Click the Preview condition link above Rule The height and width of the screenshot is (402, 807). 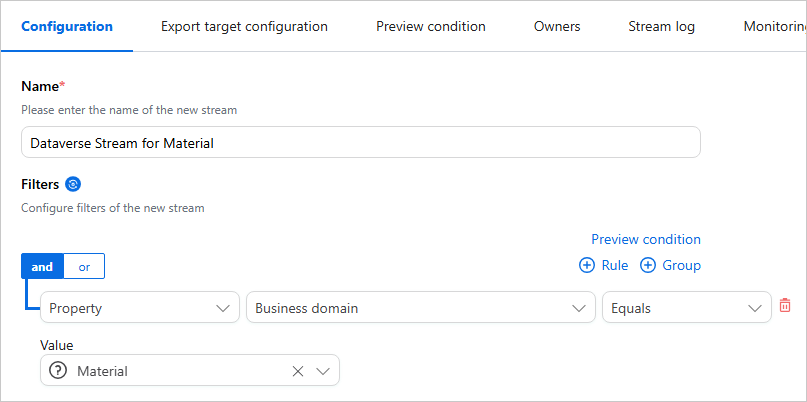[646, 239]
